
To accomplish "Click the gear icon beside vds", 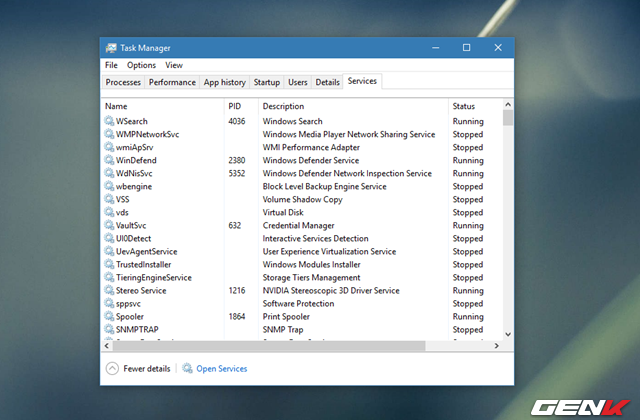I will point(109,212).
